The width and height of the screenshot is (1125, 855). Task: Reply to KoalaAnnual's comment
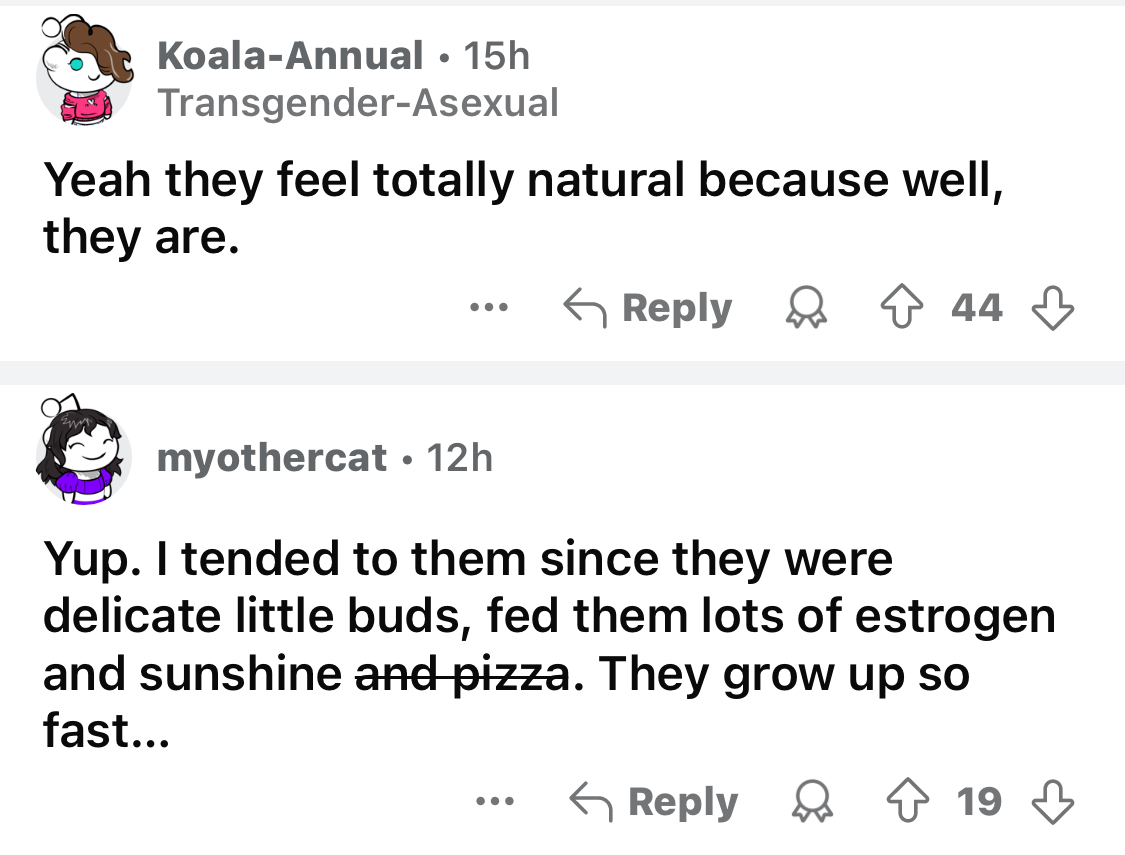[648, 309]
